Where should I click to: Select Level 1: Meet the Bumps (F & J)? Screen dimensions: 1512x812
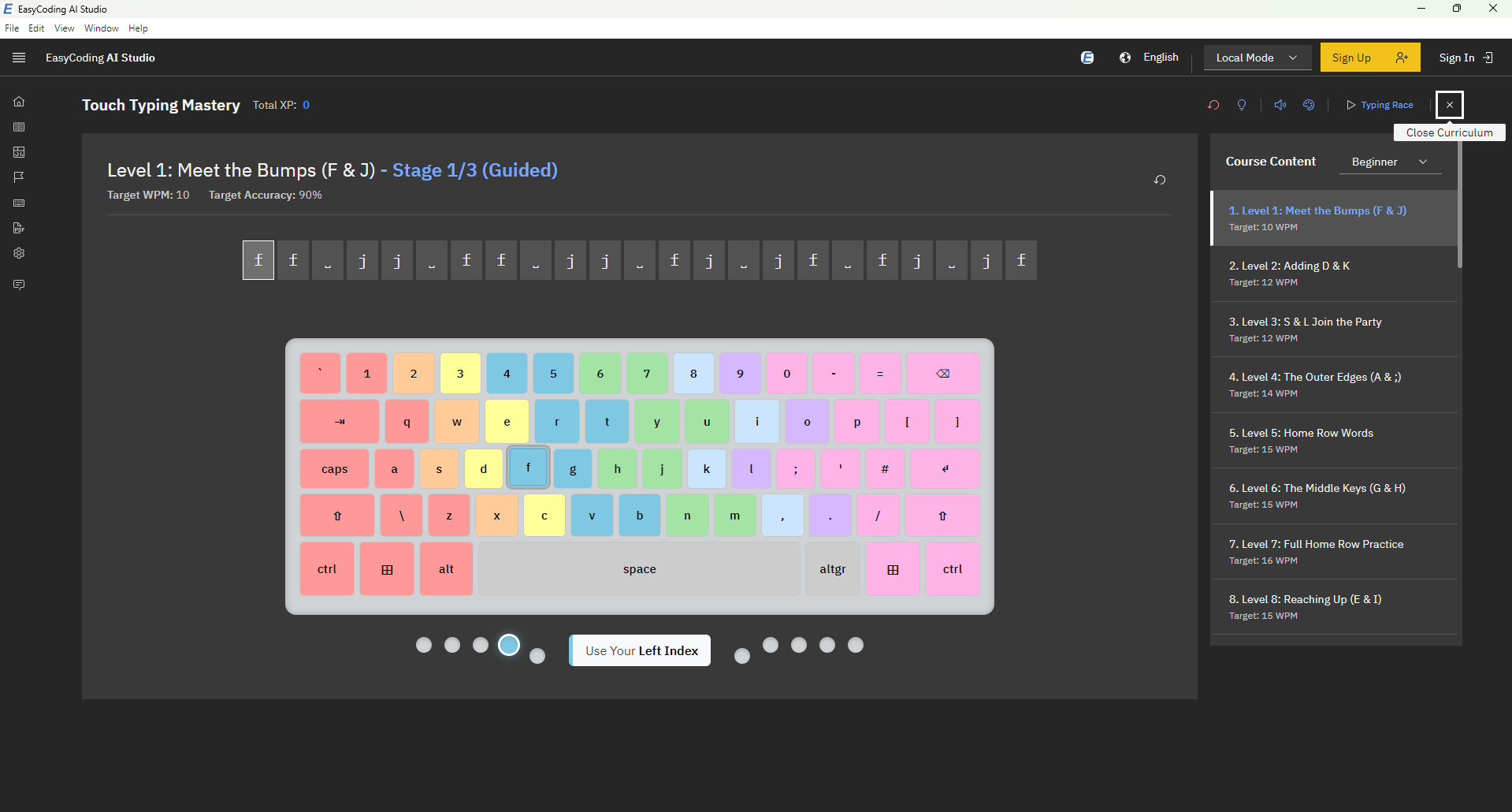tap(1335, 218)
